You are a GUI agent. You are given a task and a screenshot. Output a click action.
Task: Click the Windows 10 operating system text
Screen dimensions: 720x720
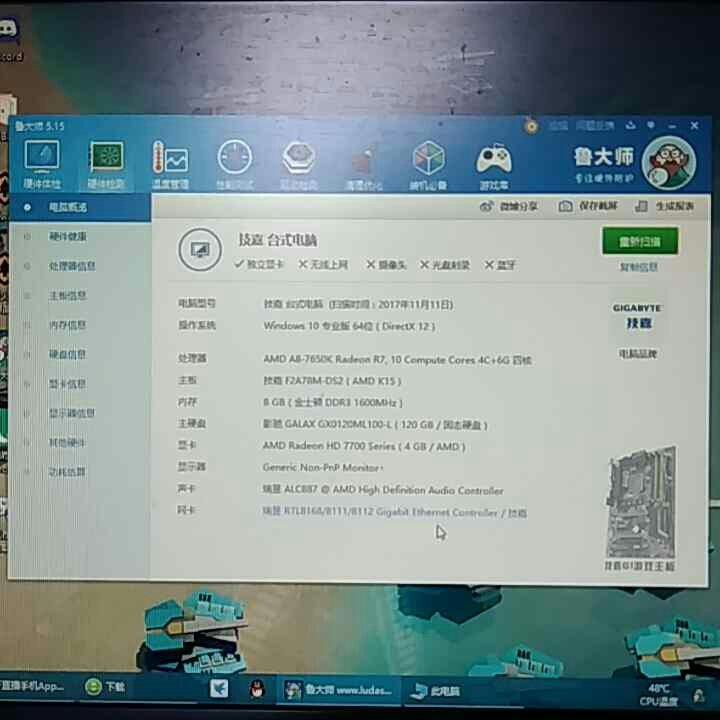[x=349, y=326]
